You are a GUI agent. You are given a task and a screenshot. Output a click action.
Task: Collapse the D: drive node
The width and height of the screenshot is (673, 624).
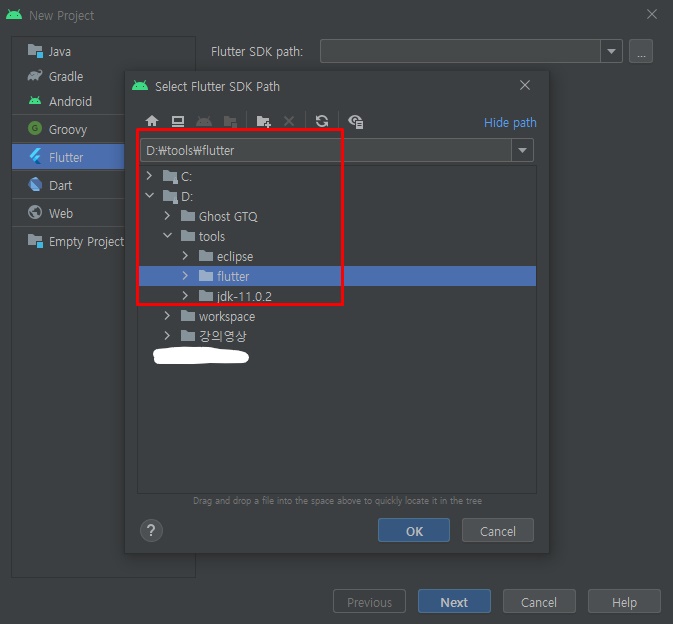[149, 196]
